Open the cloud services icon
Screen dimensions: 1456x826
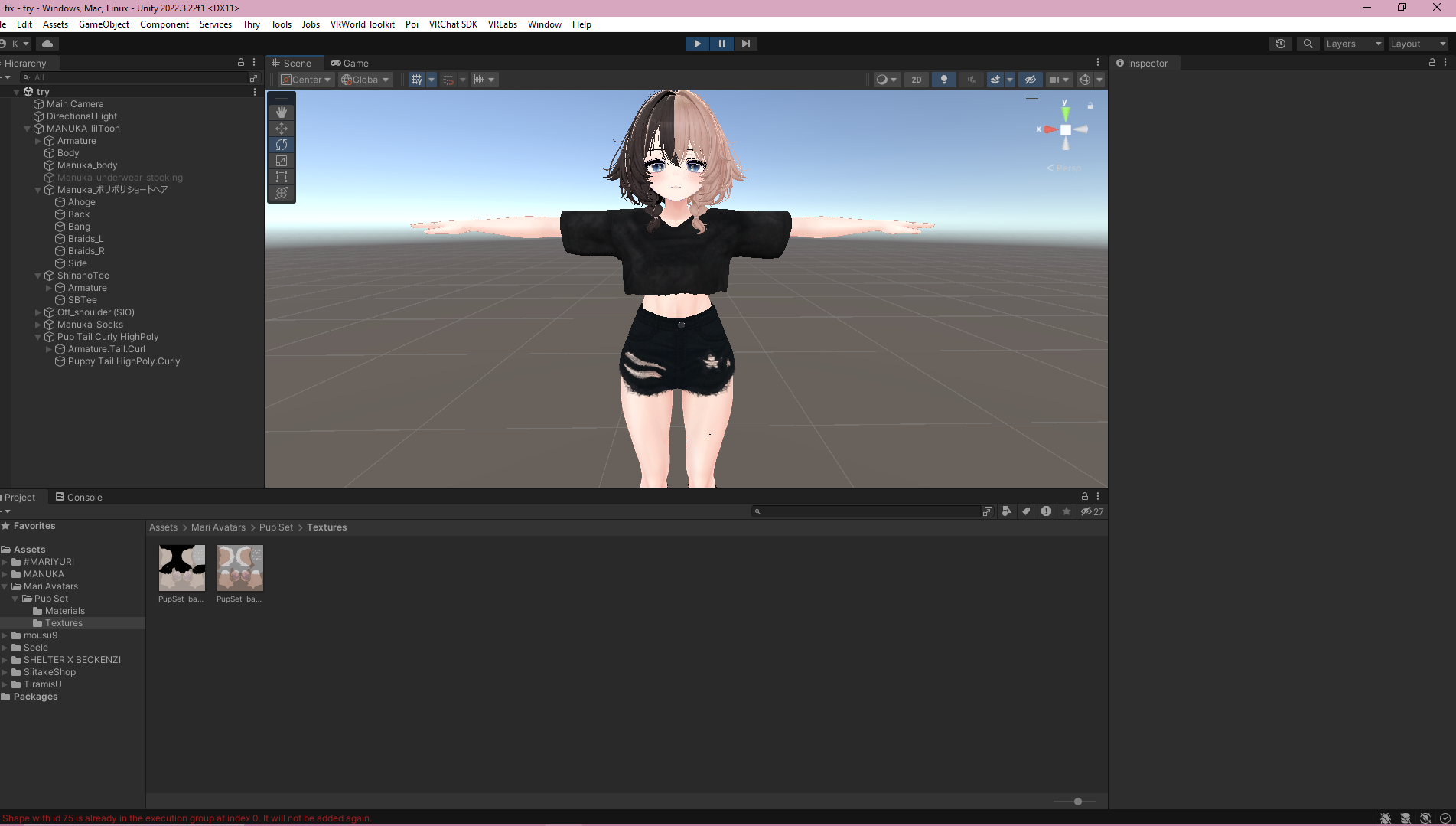pos(47,44)
